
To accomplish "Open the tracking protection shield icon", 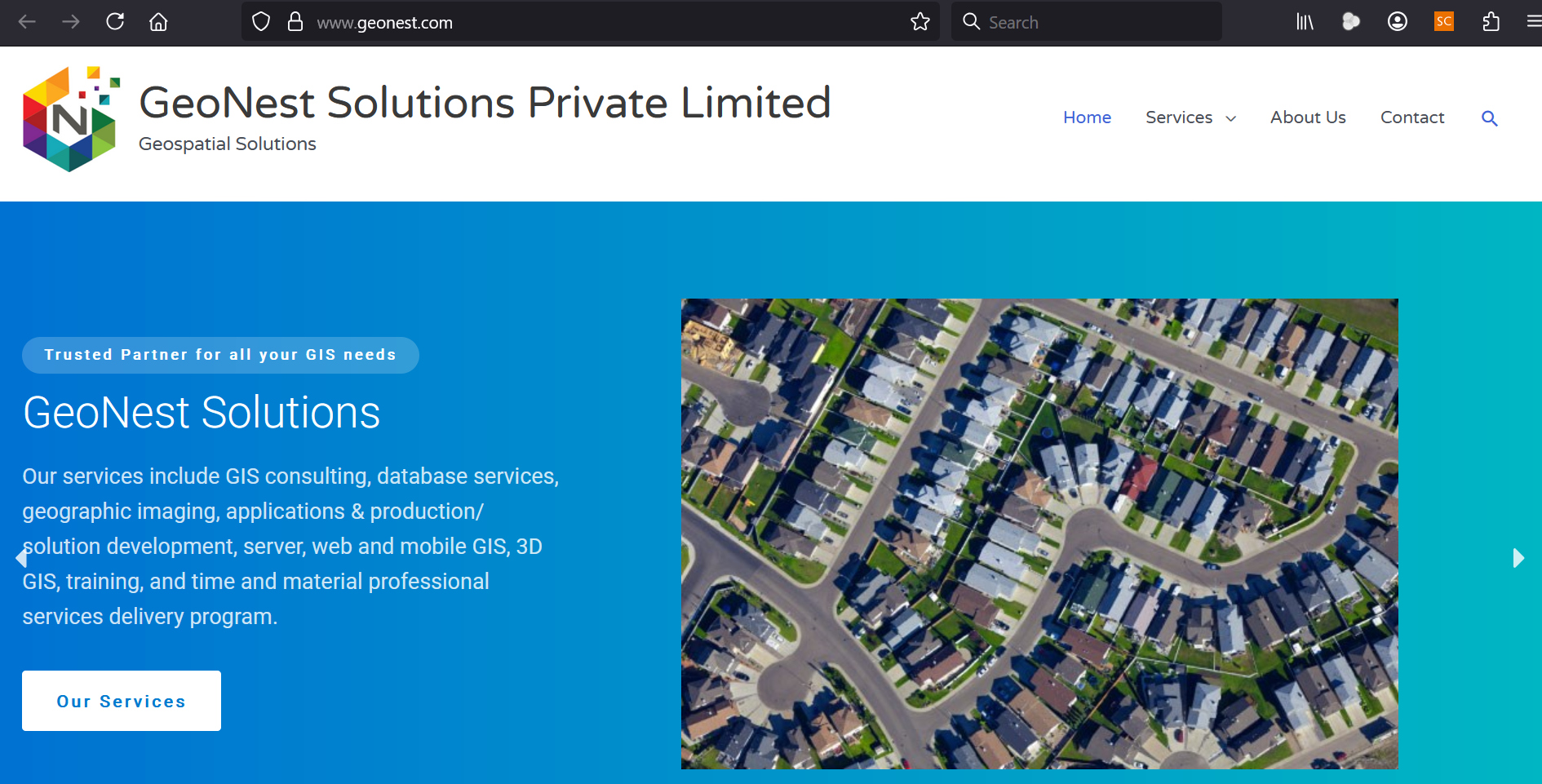I will point(261,22).
